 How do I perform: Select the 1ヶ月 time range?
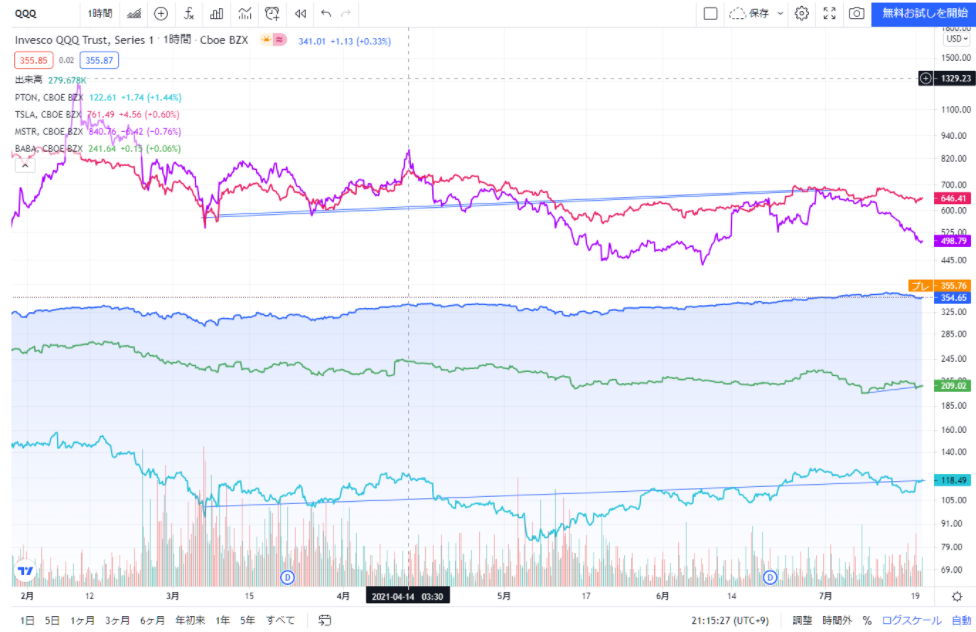click(x=82, y=620)
